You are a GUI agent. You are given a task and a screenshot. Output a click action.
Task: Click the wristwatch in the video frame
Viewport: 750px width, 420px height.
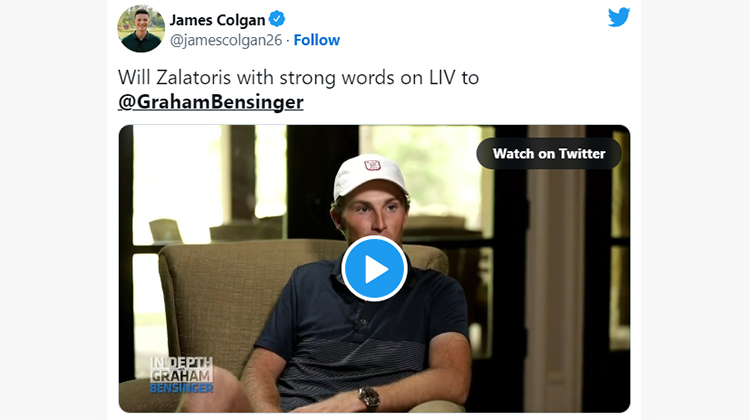pyautogui.click(x=369, y=398)
